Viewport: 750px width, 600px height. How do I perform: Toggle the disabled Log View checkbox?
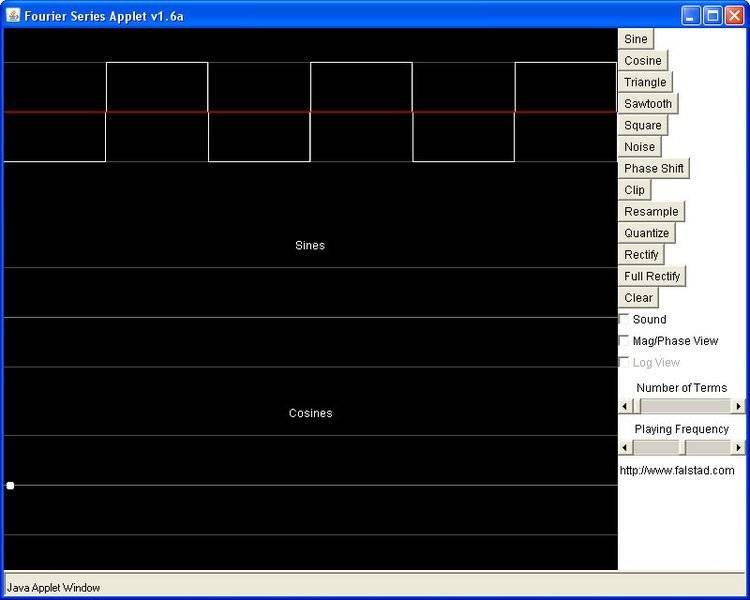(624, 362)
